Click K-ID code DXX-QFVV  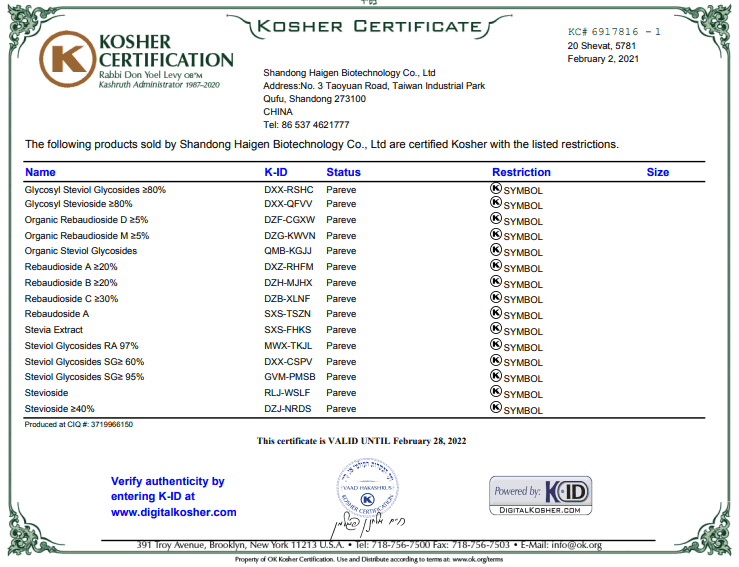288,204
